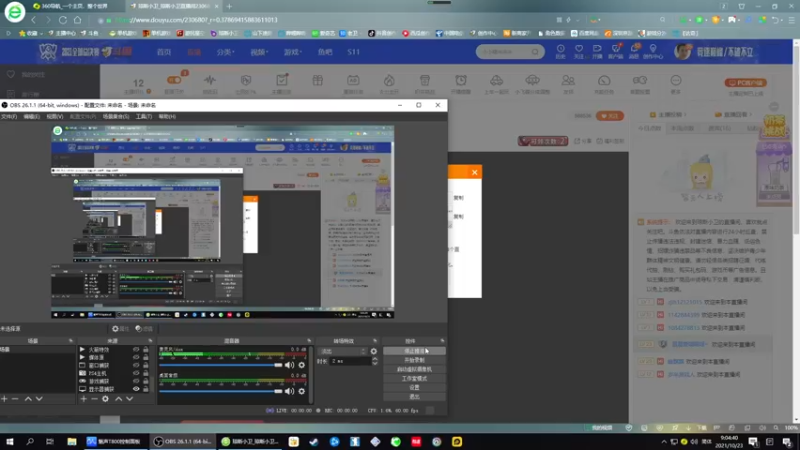Open the gift box icon in streamer toolbar
Viewport: 800px width, 450px height.
[x=317, y=81]
